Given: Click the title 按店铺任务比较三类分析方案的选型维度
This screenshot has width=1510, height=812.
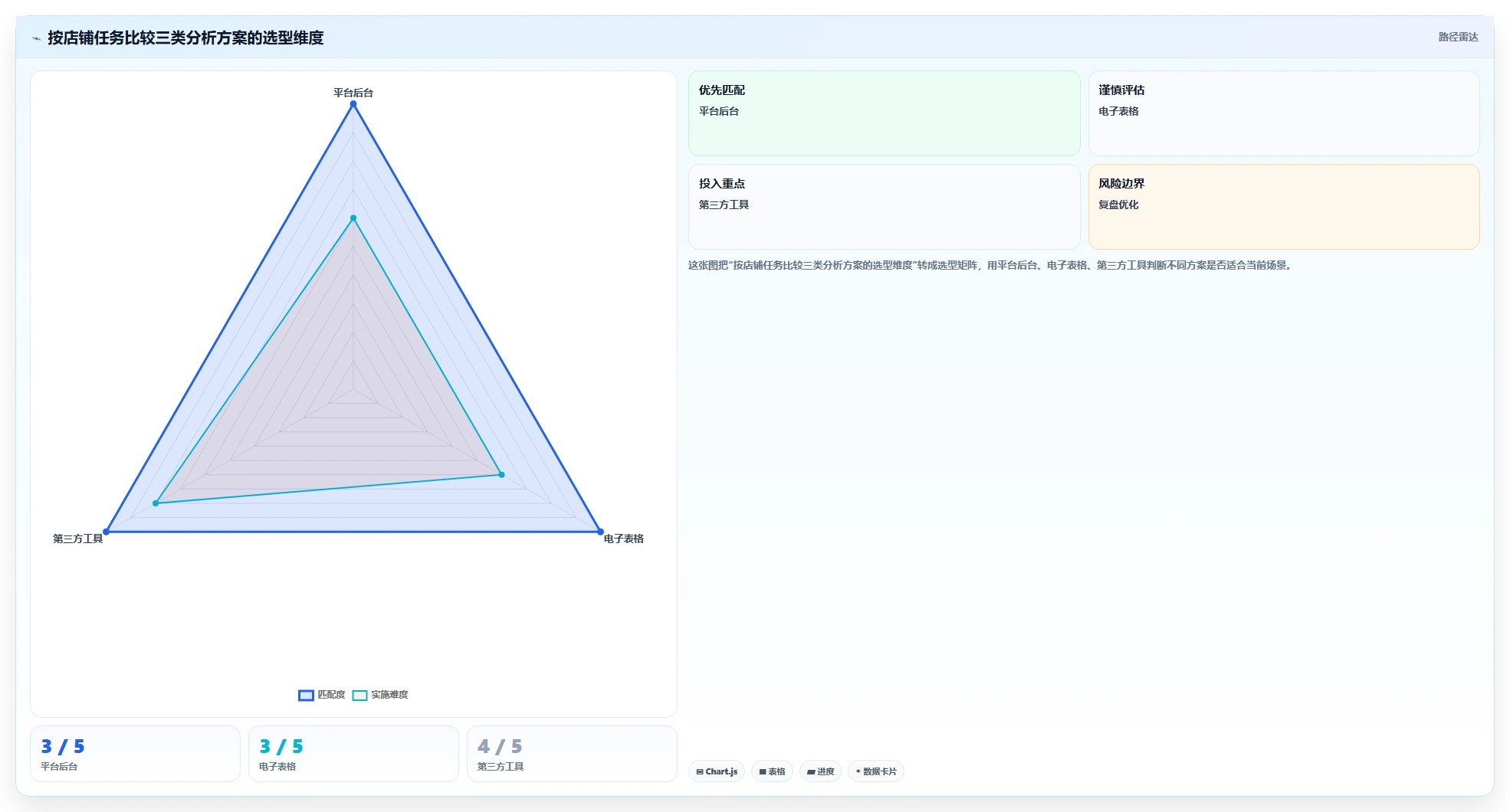Looking at the screenshot, I should [x=185, y=38].
